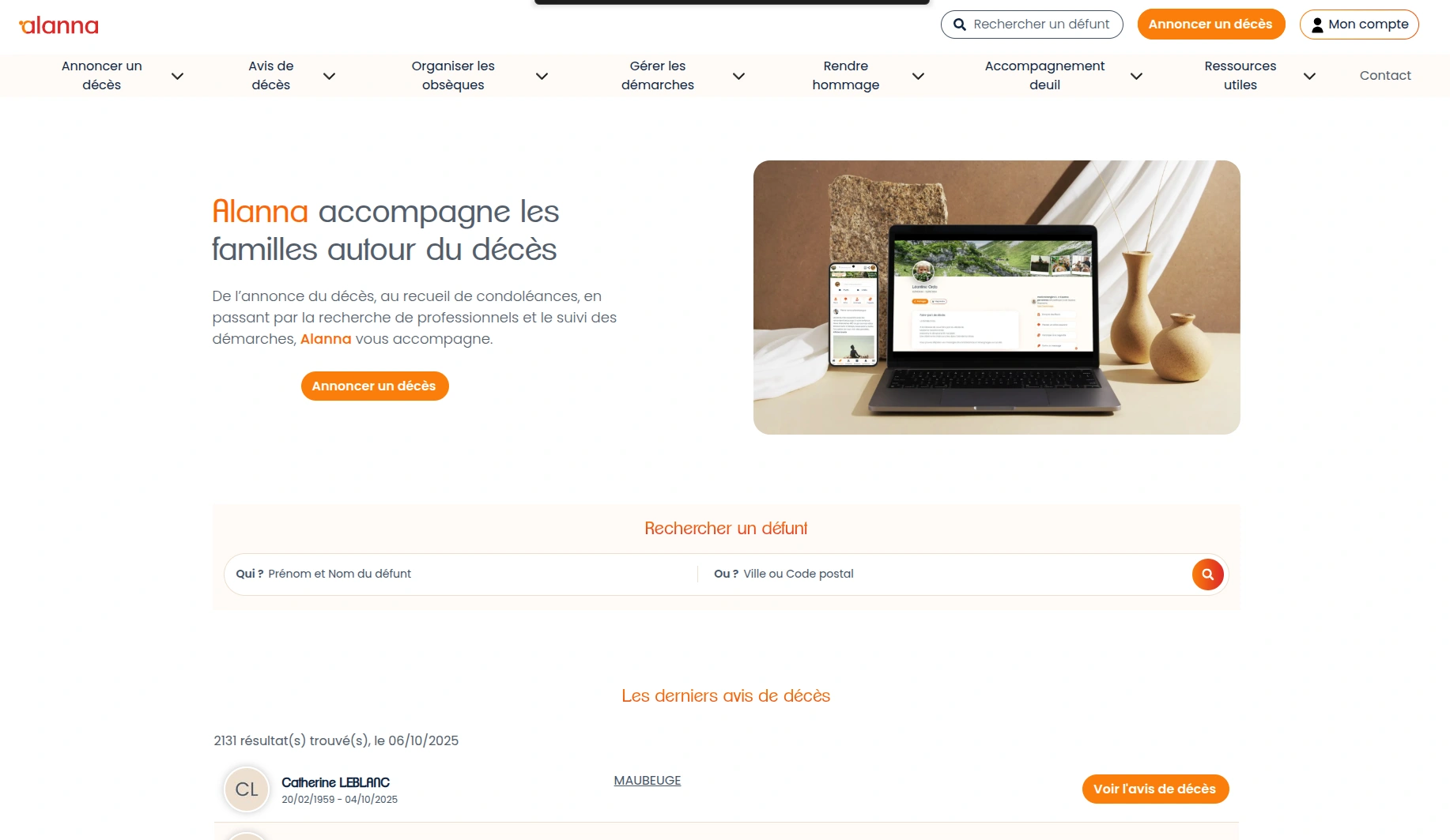Expand the Gérer les démarches chevron
Viewport: 1450px width, 840px height.
pos(738,77)
